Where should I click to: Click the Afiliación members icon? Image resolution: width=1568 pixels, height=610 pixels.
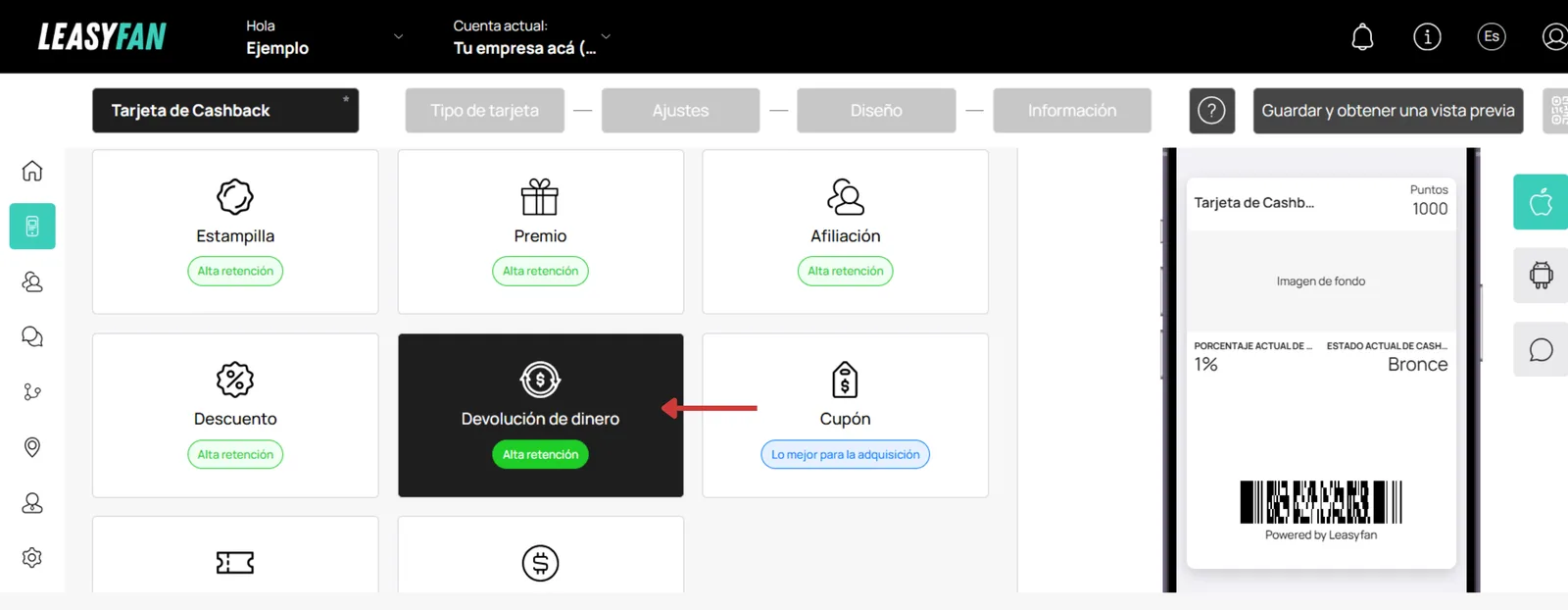coord(845,197)
